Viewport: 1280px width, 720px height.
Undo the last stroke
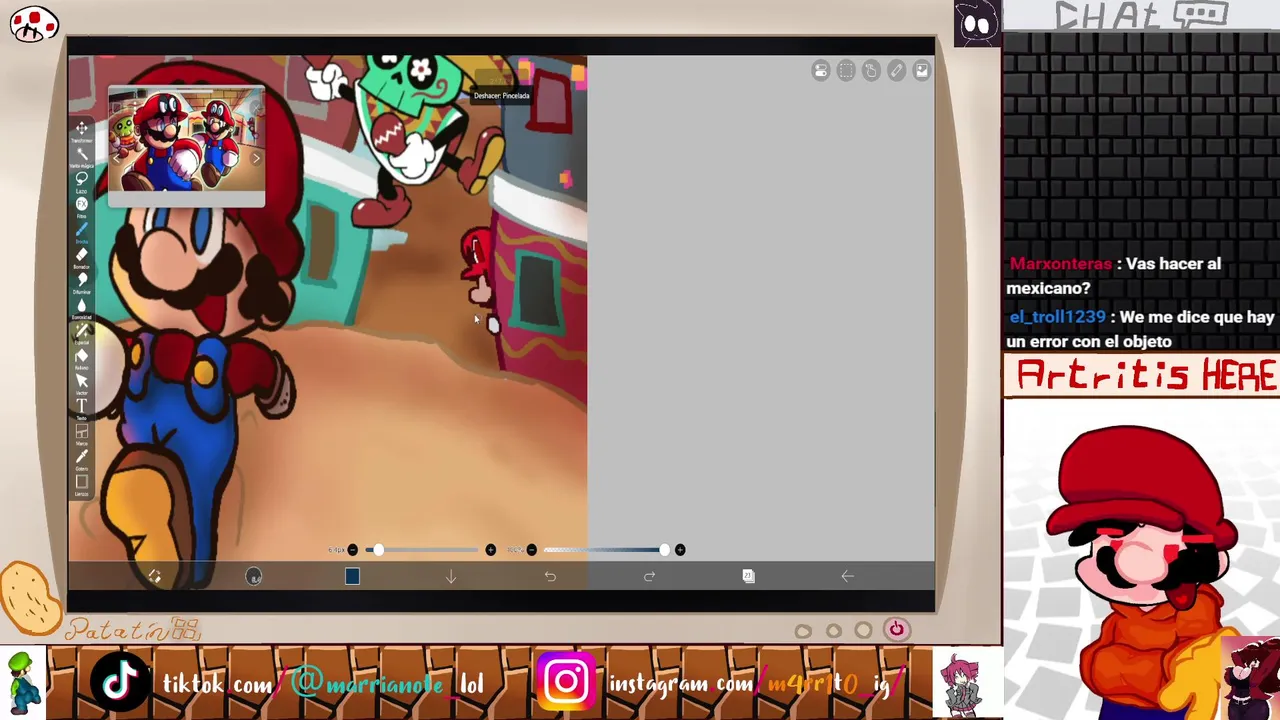(x=550, y=576)
